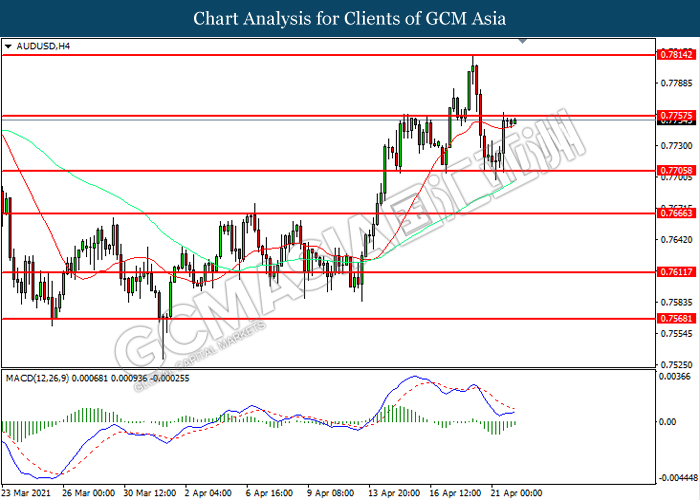
Task: Select the 0.77058 price level label
Action: (677, 170)
